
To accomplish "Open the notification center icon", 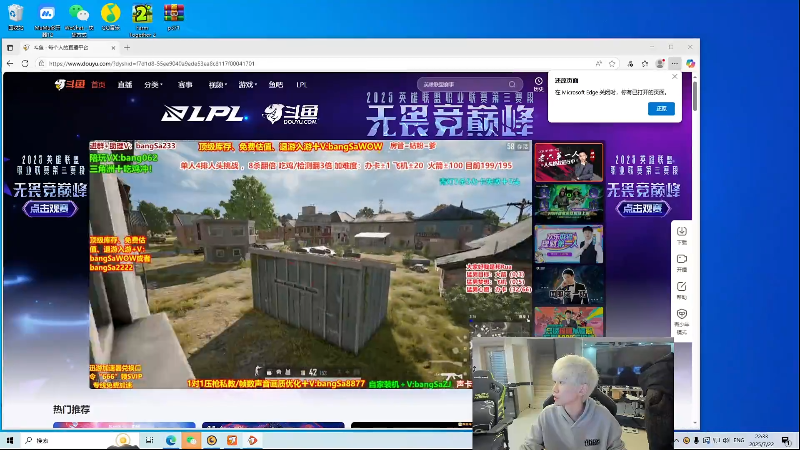I will [786, 440].
